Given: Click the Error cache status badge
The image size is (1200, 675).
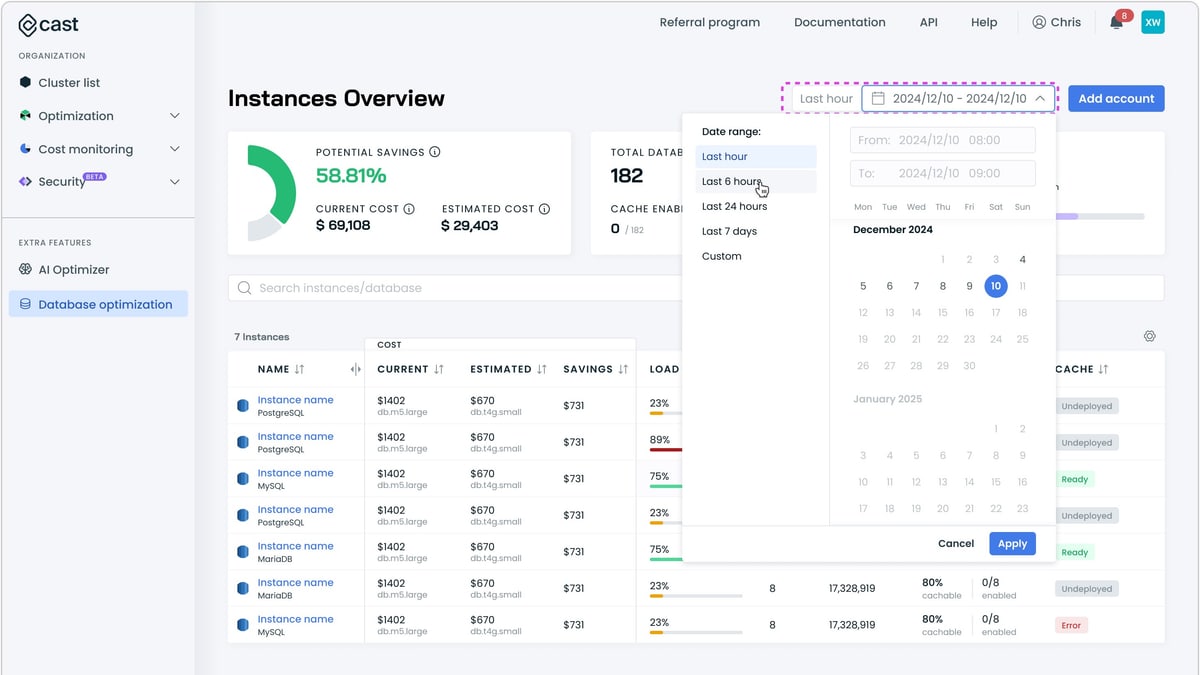Looking at the screenshot, I should click(x=1071, y=625).
